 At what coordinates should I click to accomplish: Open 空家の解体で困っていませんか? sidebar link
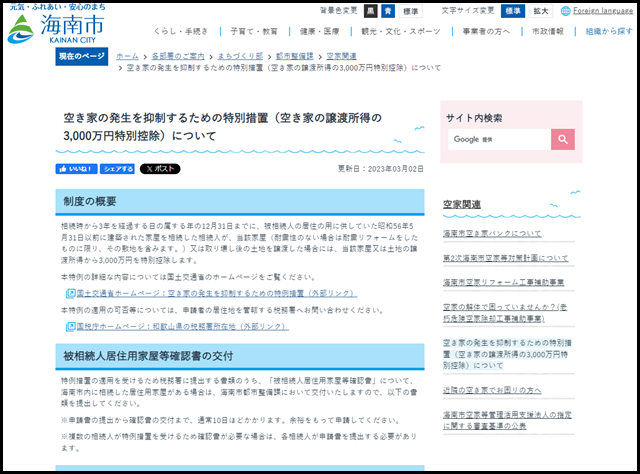tap(505, 312)
